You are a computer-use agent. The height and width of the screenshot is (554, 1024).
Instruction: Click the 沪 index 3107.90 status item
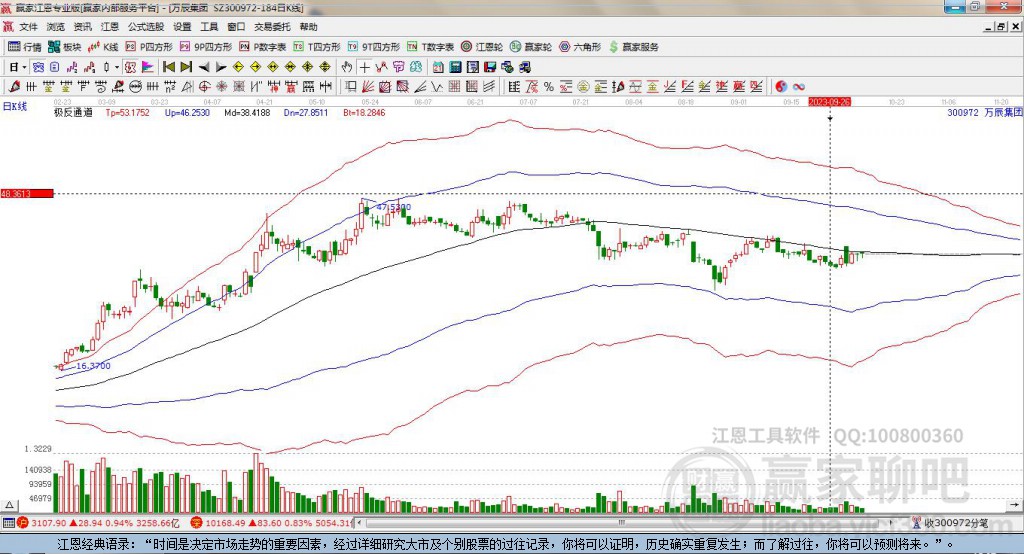(99, 523)
